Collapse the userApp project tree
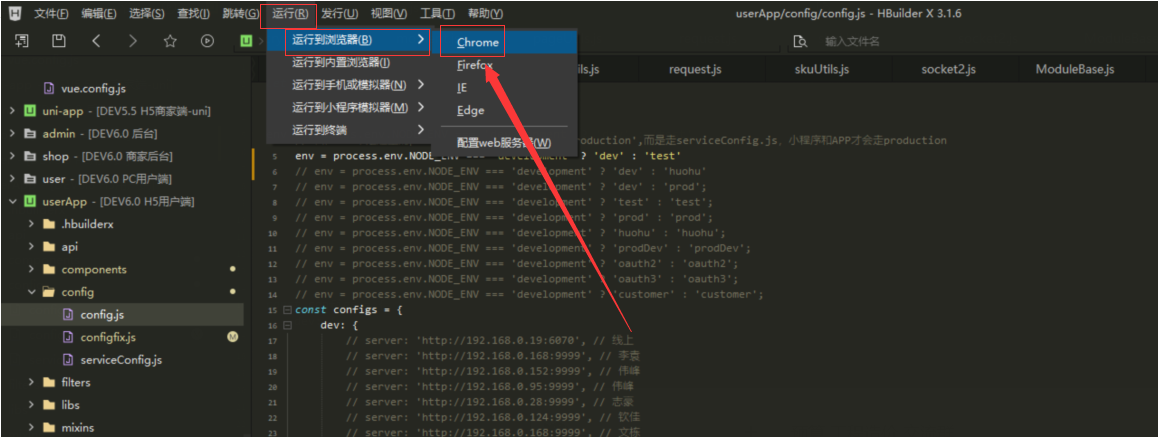This screenshot has height=437, width=1158. pos(12,202)
